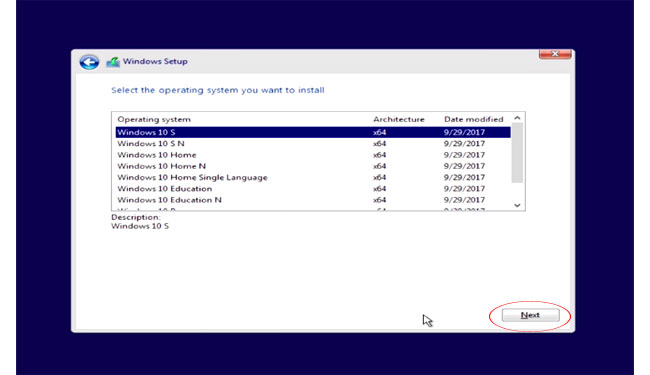This screenshot has height=375, width=650.
Task: Select the Windows 10 S row
Action: tap(313, 132)
